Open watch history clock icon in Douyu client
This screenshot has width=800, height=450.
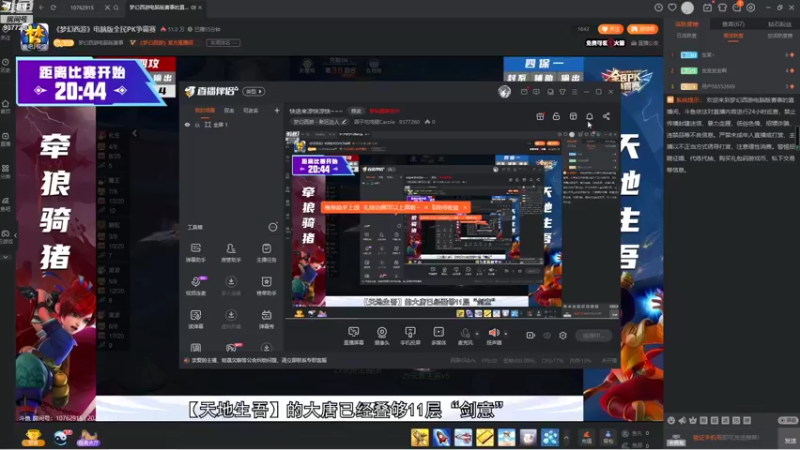click(659, 8)
